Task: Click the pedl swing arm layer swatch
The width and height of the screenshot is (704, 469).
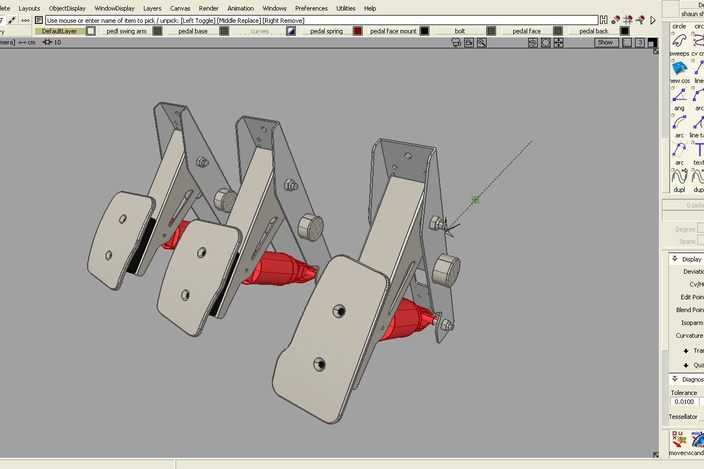Action: [157, 31]
